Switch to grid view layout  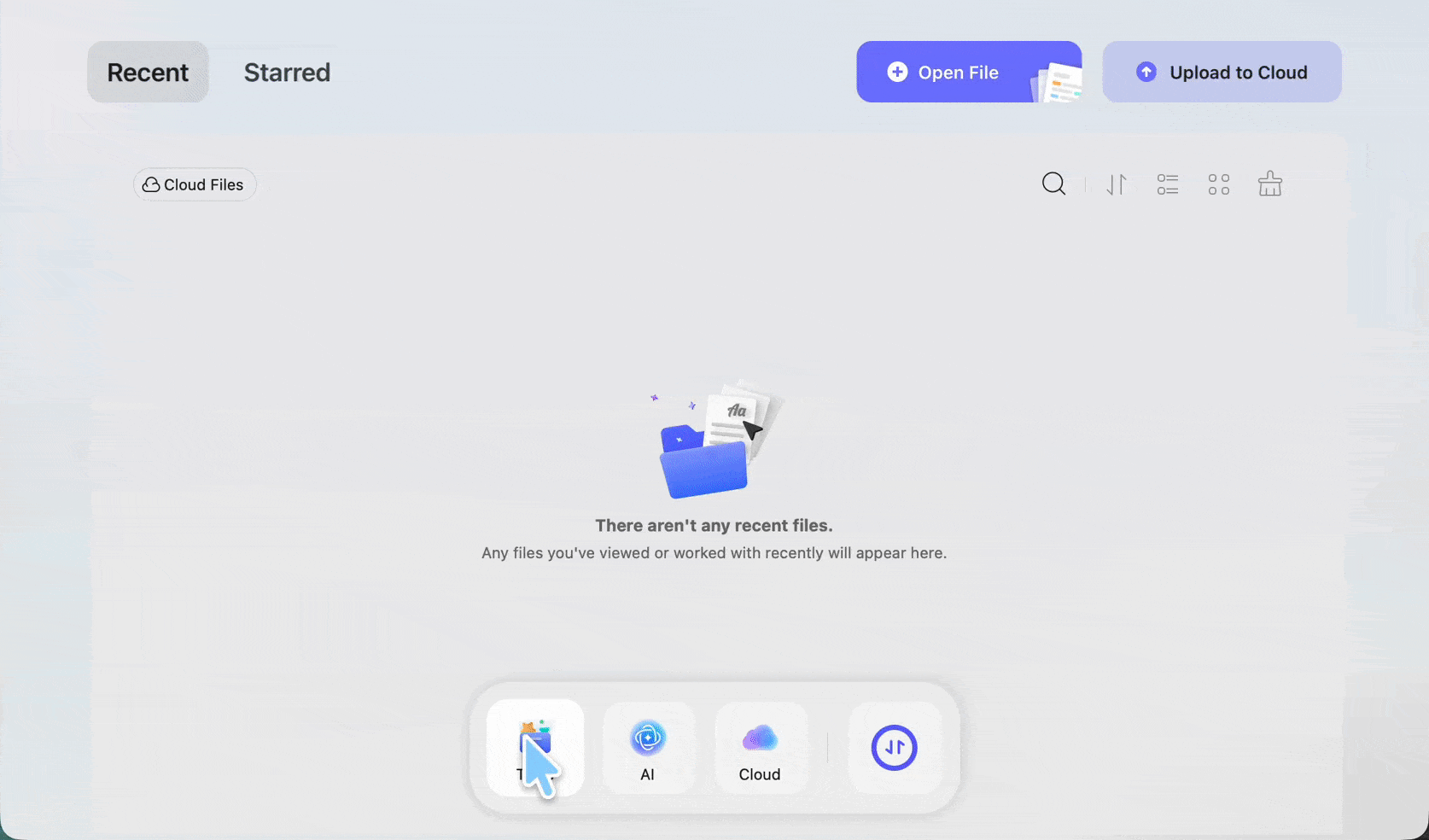1219,184
